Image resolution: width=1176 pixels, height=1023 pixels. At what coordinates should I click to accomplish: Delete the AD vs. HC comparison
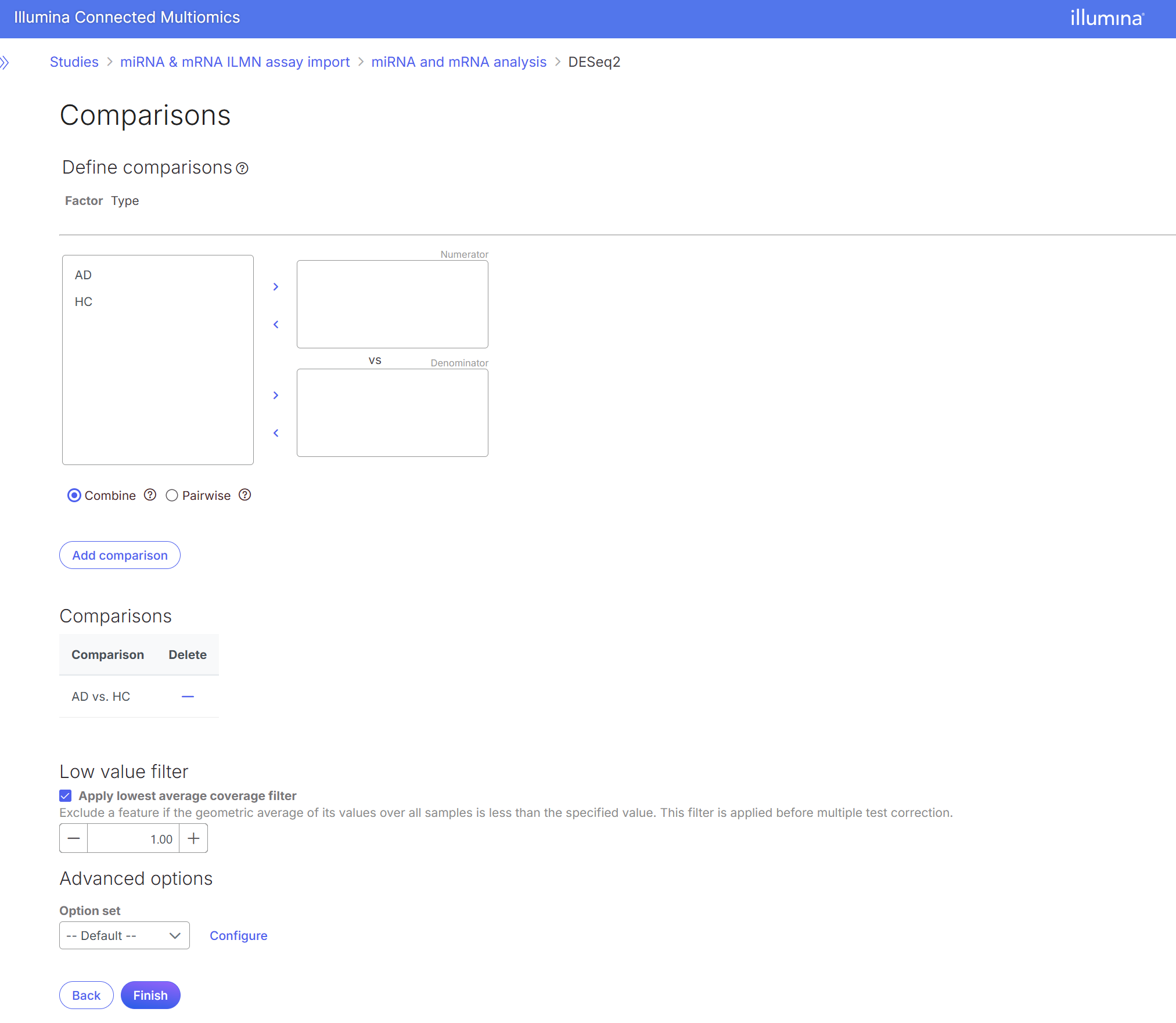click(188, 696)
